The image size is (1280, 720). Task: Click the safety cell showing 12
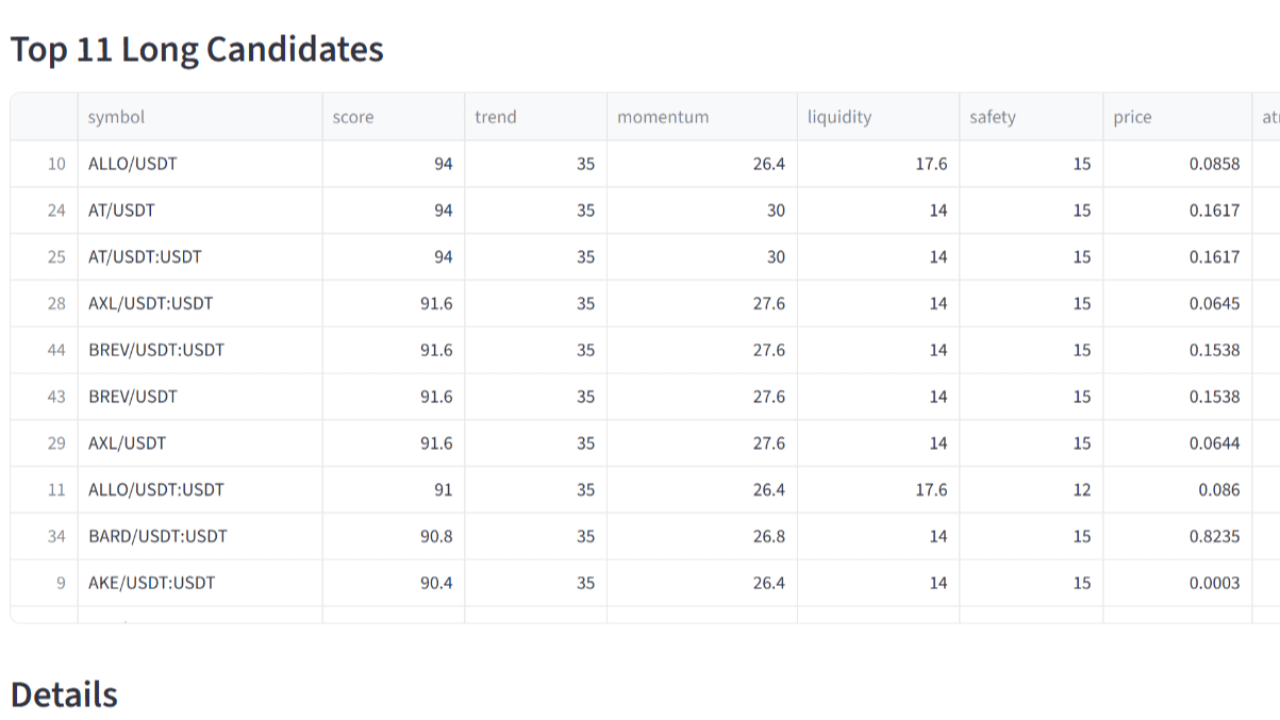(x=1081, y=490)
